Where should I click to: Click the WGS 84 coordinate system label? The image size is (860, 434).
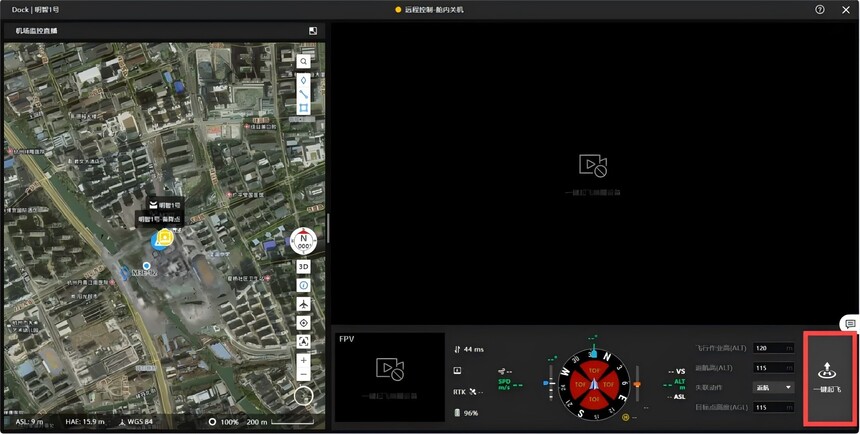(x=135, y=422)
